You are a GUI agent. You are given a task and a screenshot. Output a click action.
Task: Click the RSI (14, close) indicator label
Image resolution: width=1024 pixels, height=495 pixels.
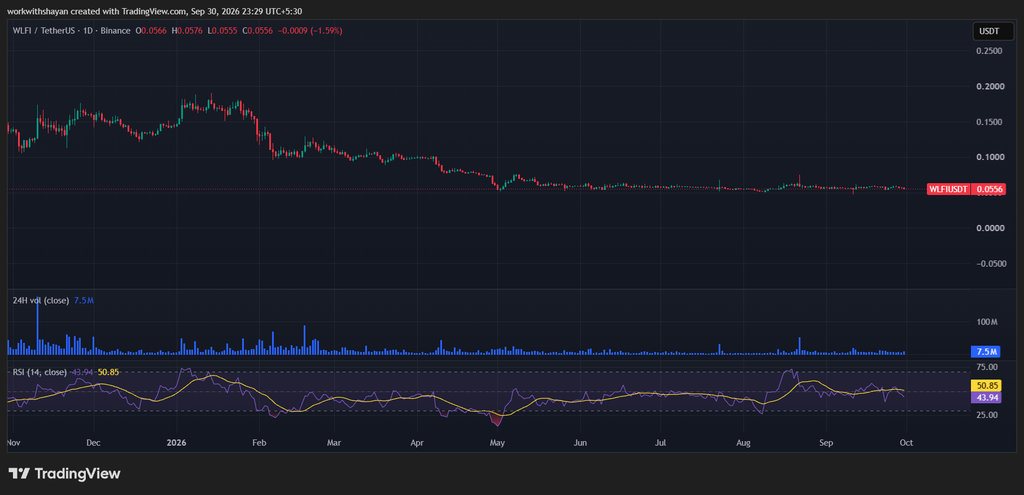click(x=40, y=372)
